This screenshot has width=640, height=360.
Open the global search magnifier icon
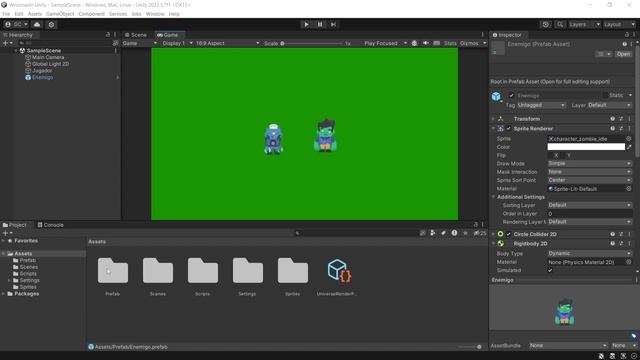click(x=560, y=24)
